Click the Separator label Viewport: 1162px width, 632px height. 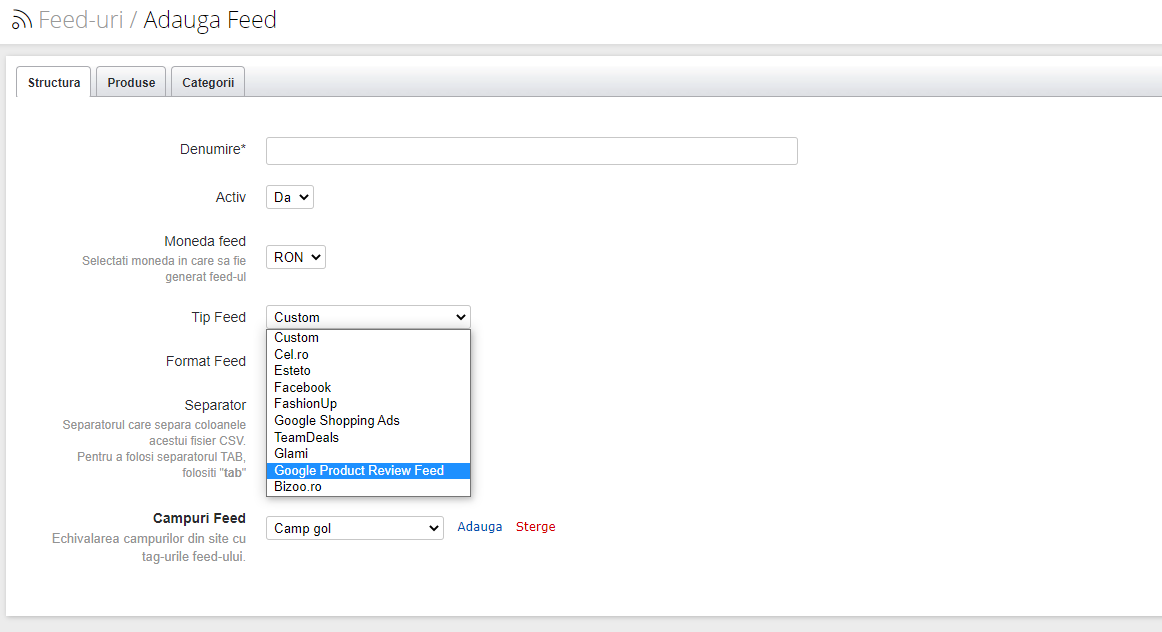(215, 405)
